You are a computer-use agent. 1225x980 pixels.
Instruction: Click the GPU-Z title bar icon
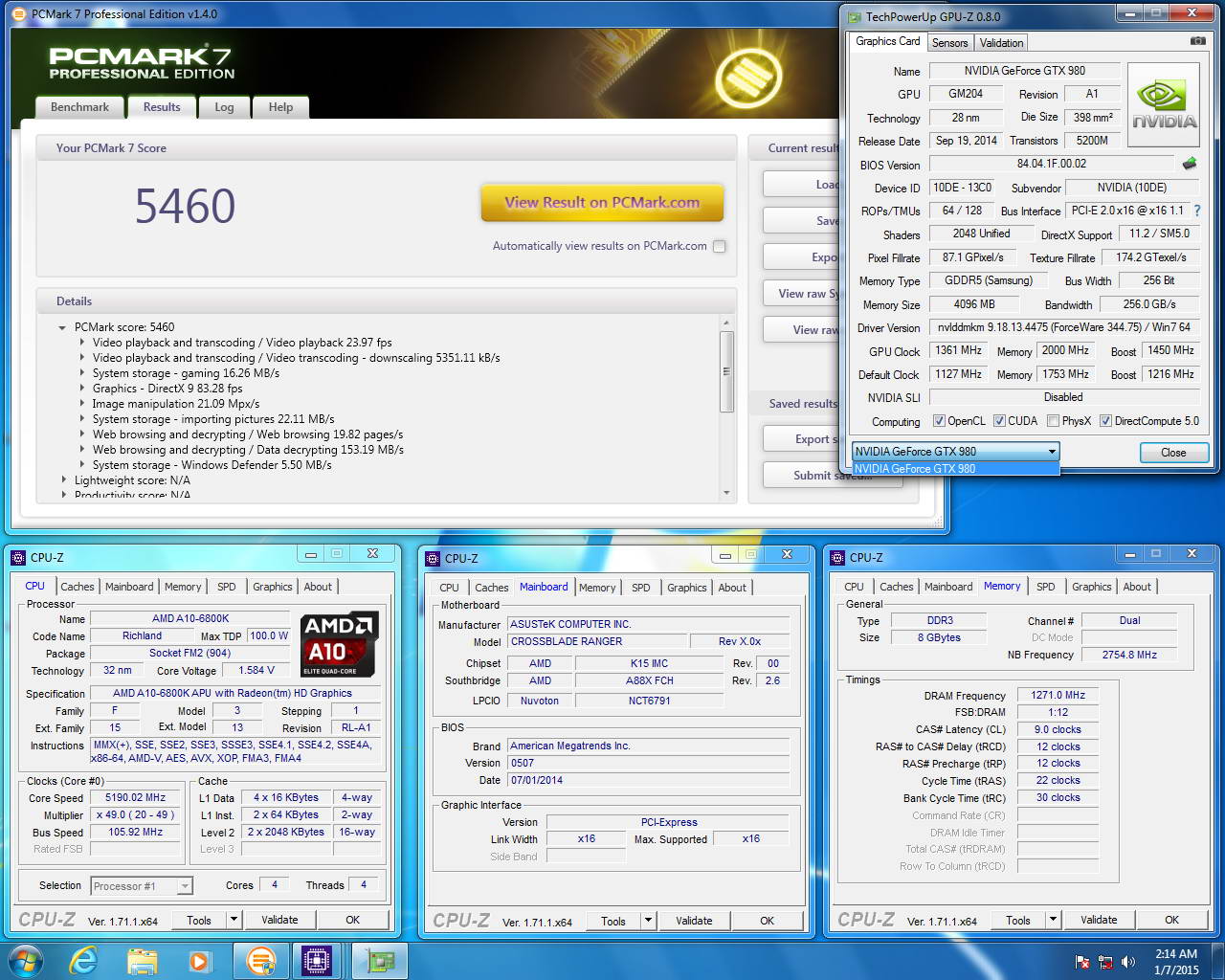[854, 16]
